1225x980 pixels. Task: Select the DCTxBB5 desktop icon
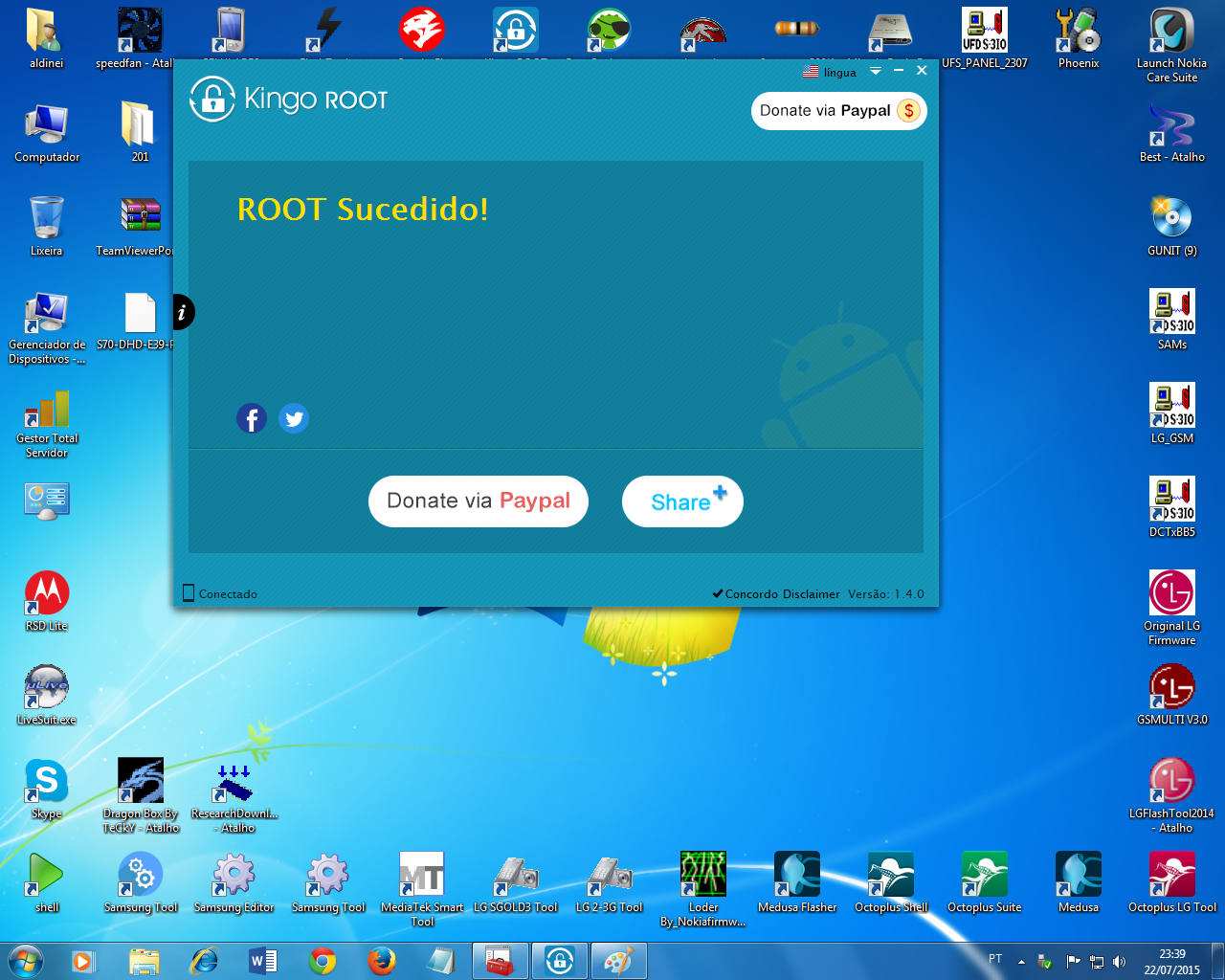(1172, 507)
